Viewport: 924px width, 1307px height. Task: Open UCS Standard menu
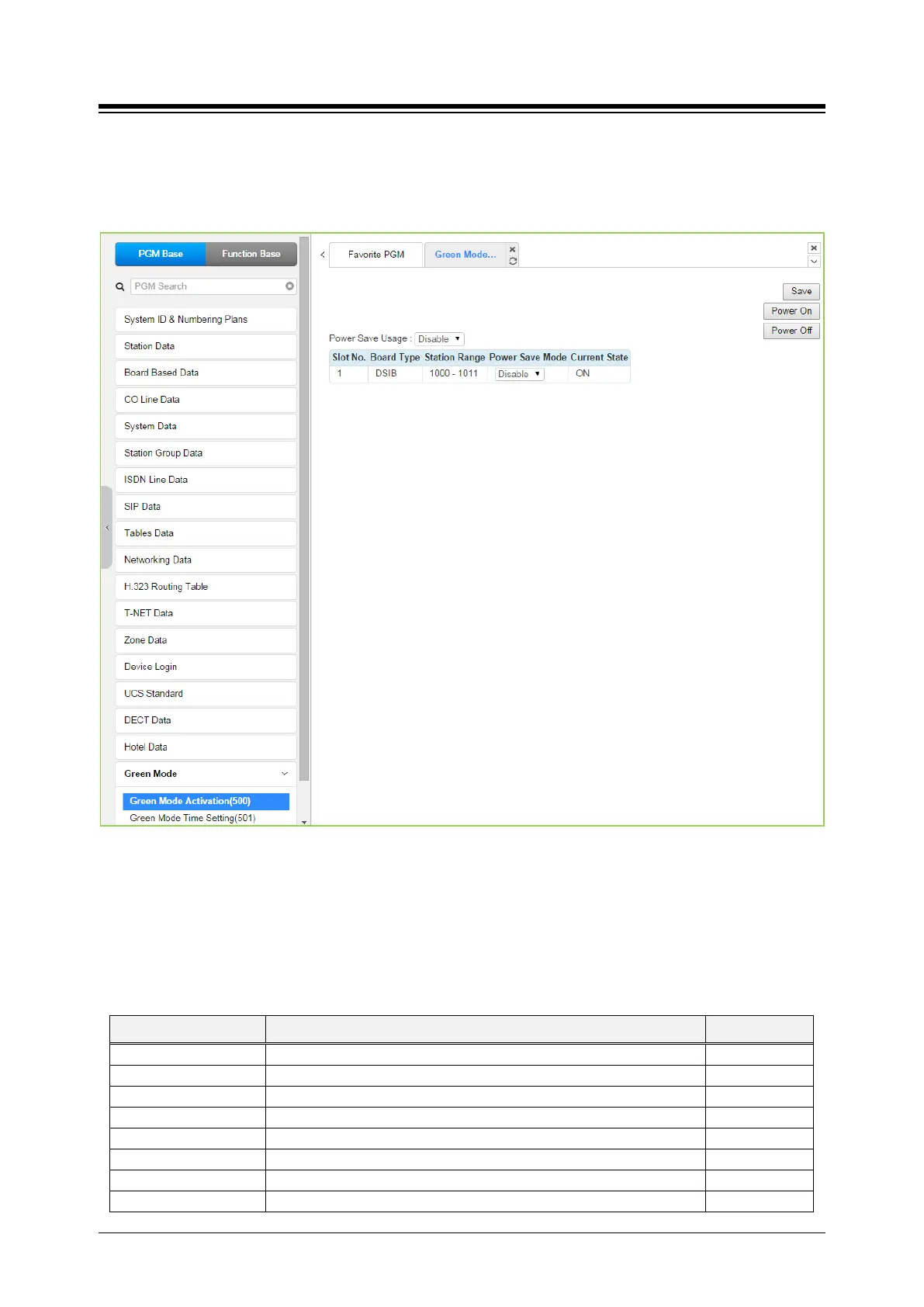tap(206, 694)
